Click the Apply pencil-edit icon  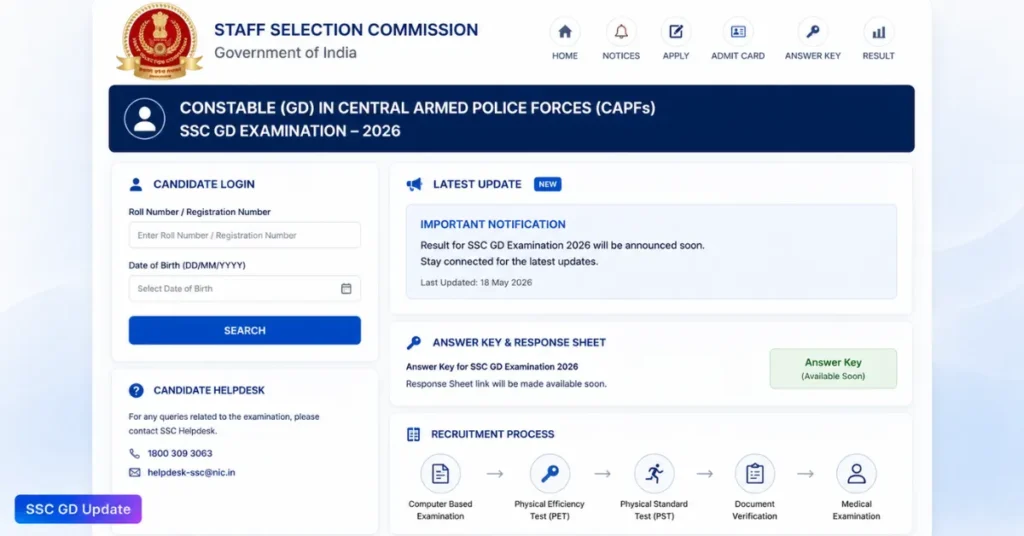point(676,31)
